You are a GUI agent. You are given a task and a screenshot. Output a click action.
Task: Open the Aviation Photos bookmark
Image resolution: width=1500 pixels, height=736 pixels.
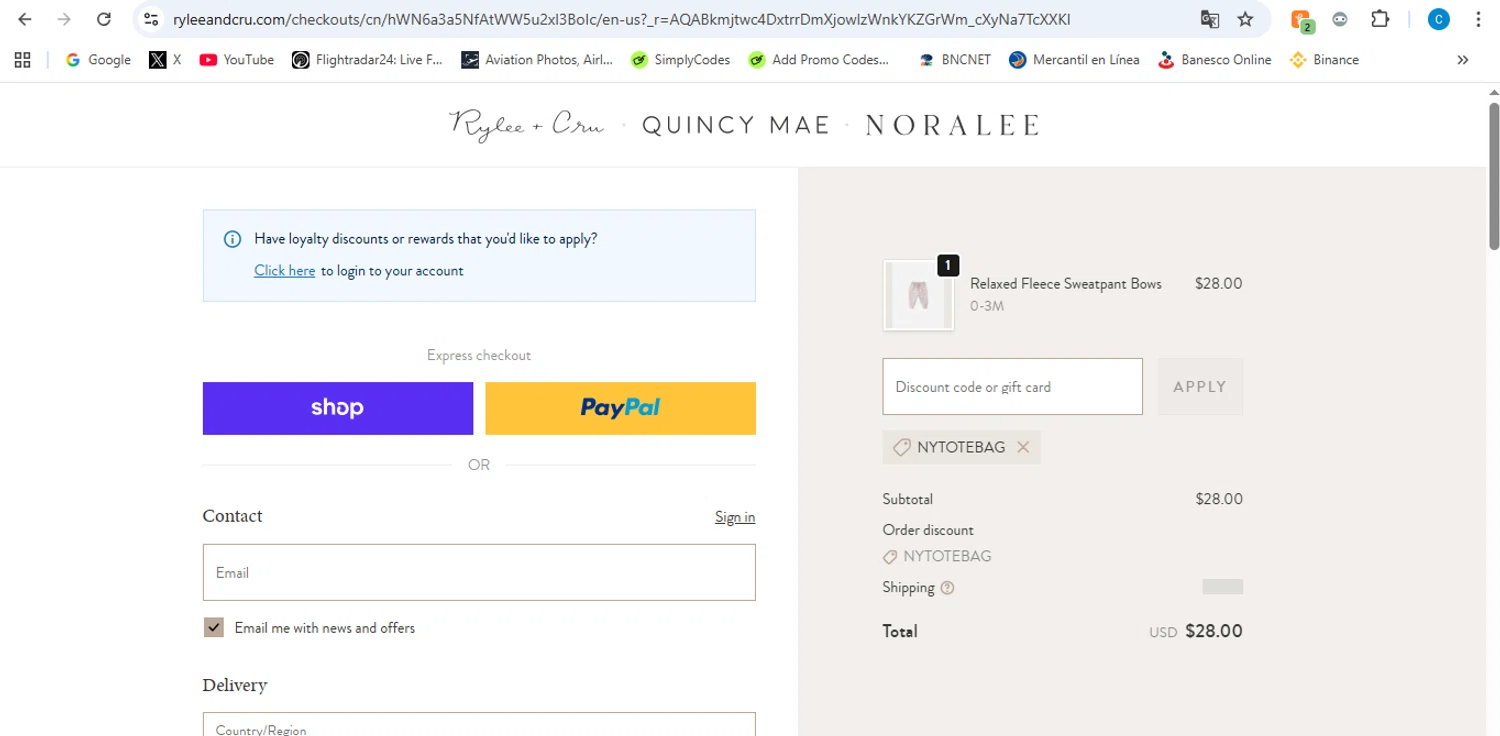coord(537,60)
